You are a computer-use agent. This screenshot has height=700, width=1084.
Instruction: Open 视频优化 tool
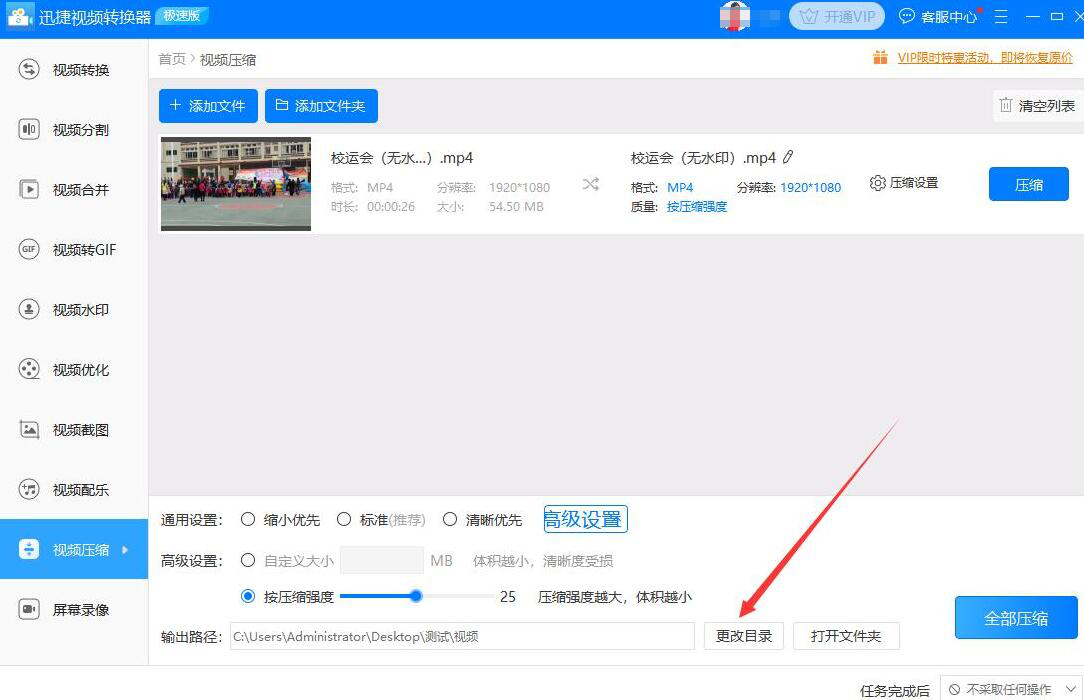point(74,370)
